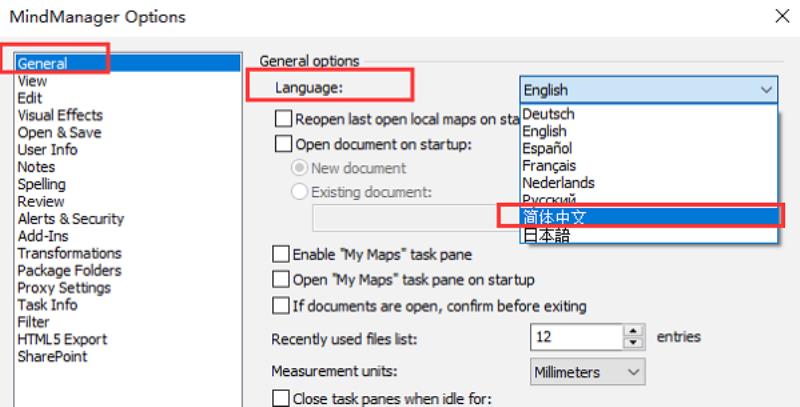Increase recently used files count
Image resolution: width=800 pixels, height=407 pixels.
tap(634, 331)
